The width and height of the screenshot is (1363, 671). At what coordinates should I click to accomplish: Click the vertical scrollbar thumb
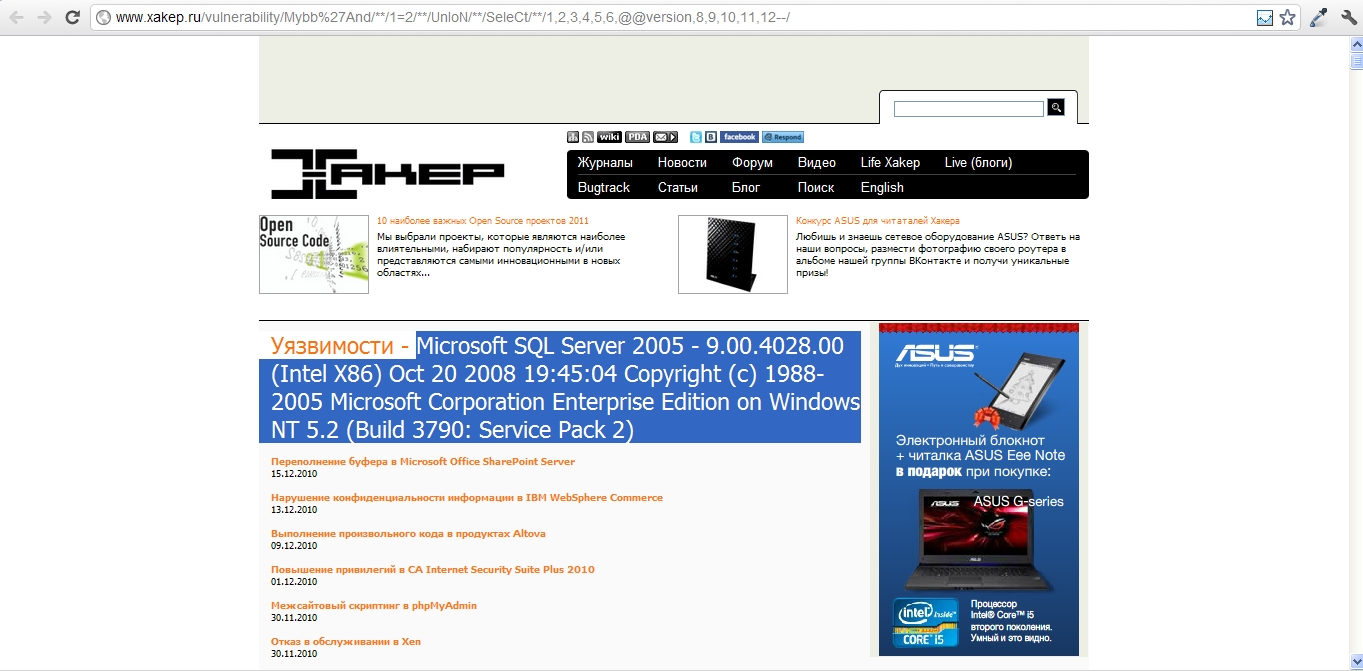(1355, 62)
